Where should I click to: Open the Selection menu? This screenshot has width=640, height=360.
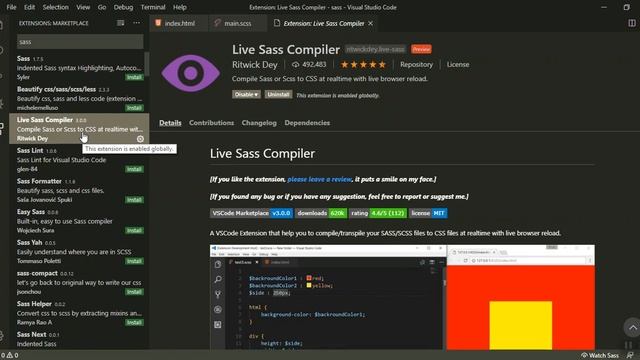[56, 7]
